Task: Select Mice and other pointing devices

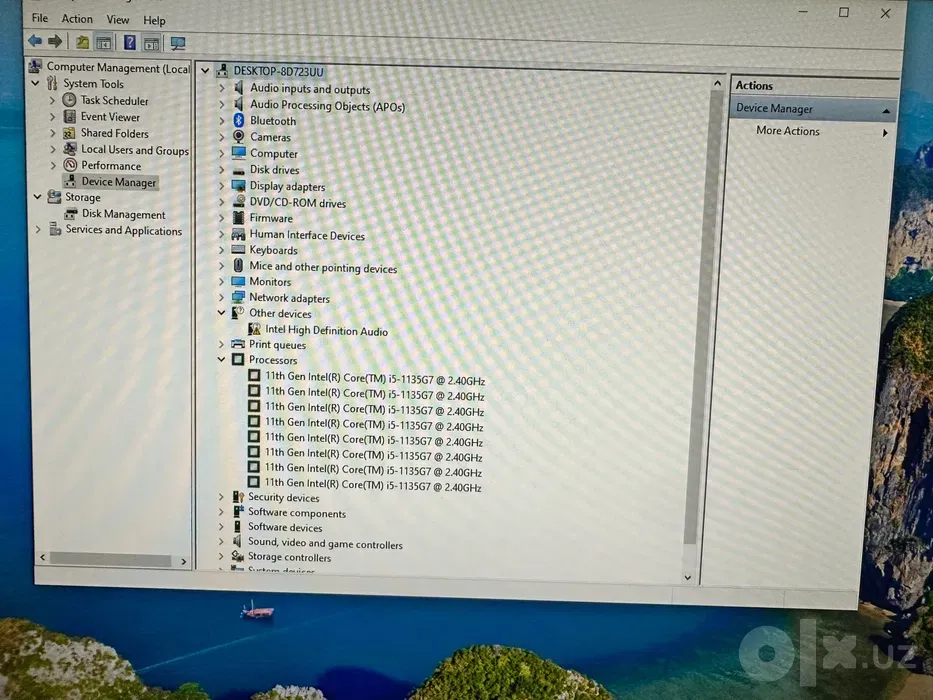Action: click(x=323, y=267)
